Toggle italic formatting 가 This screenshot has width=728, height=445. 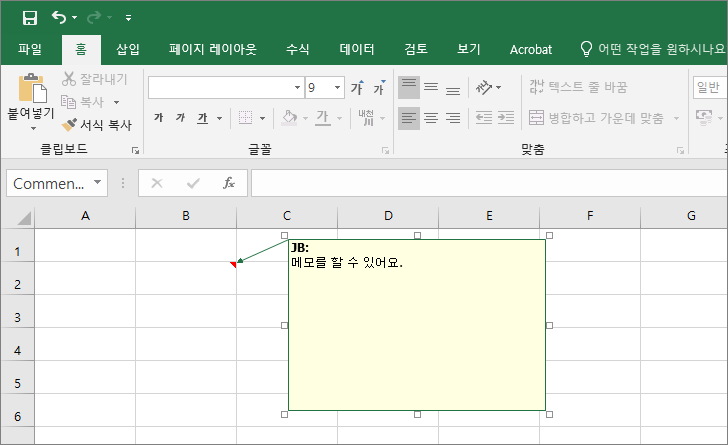pyautogui.click(x=180, y=118)
